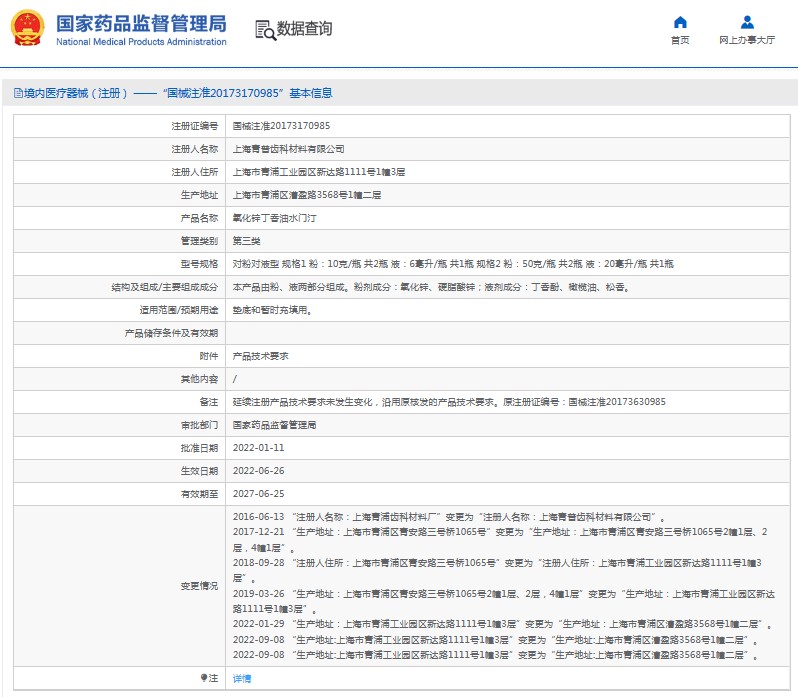
Task: Click the 注册人名称 row label
Action: coord(194,149)
